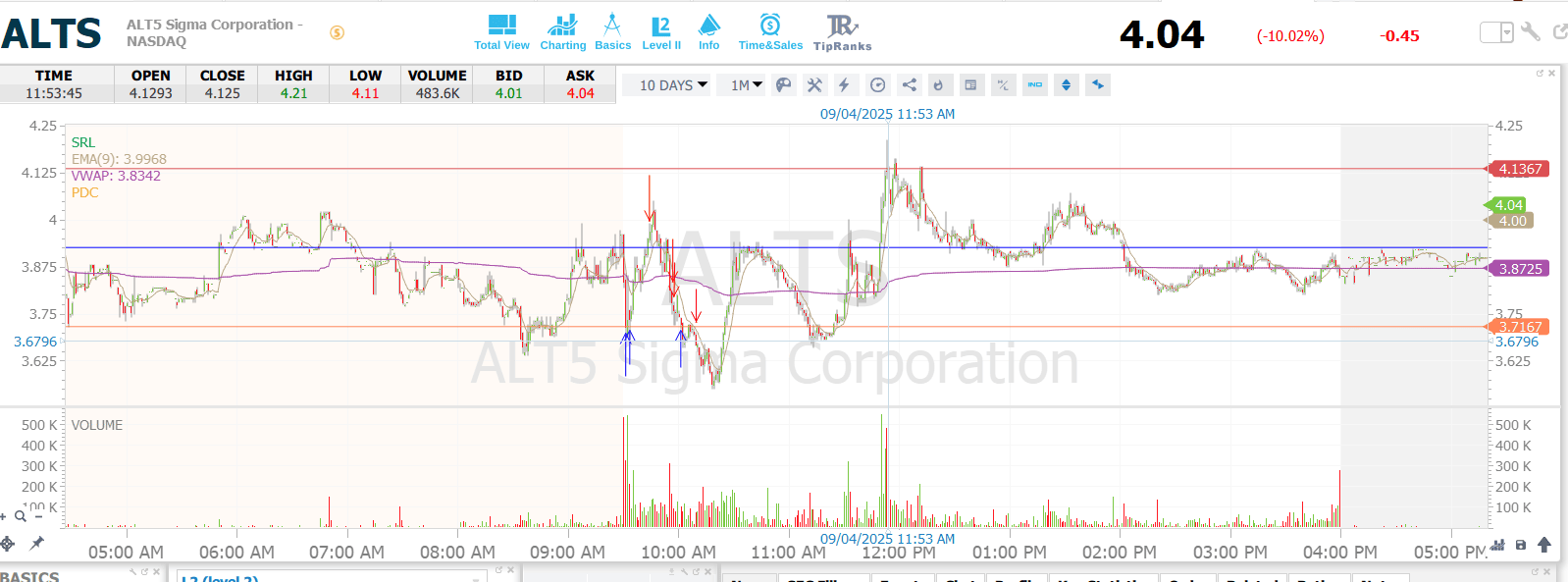Click the magnifier zoom icon
The image size is (1568, 582).
(x=21, y=515)
